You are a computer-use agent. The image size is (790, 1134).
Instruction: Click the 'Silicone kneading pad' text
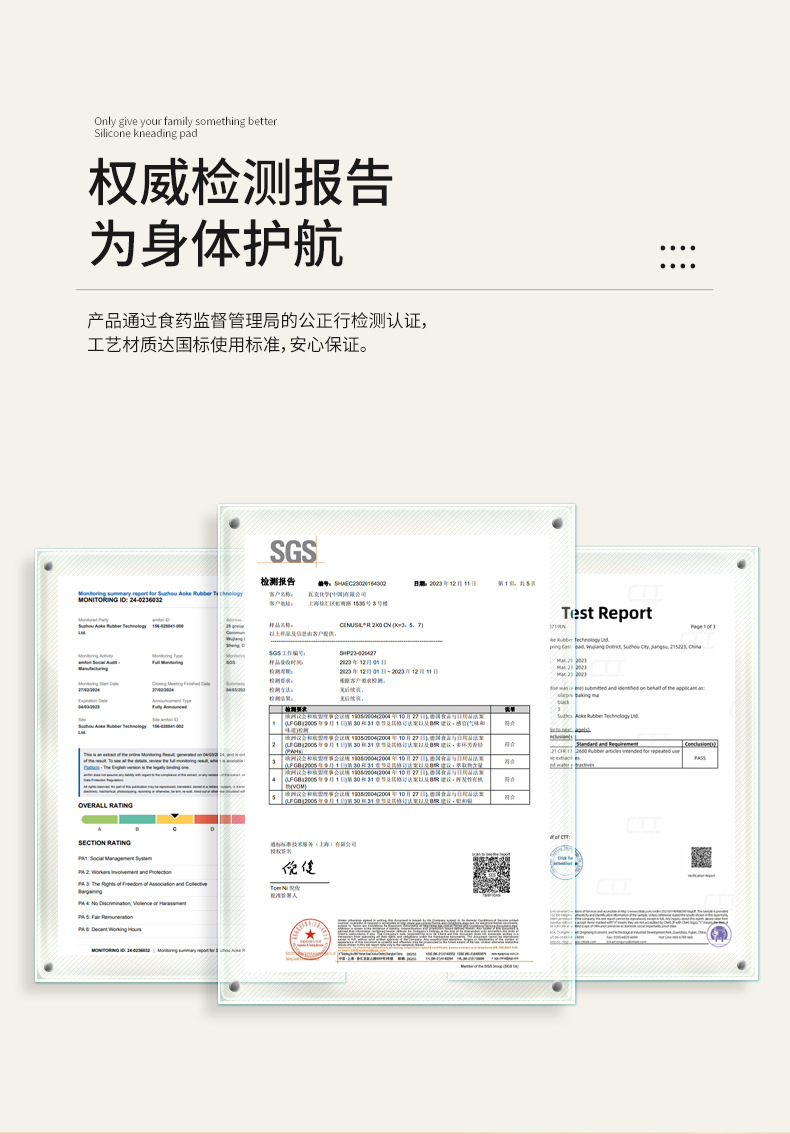pos(145,133)
